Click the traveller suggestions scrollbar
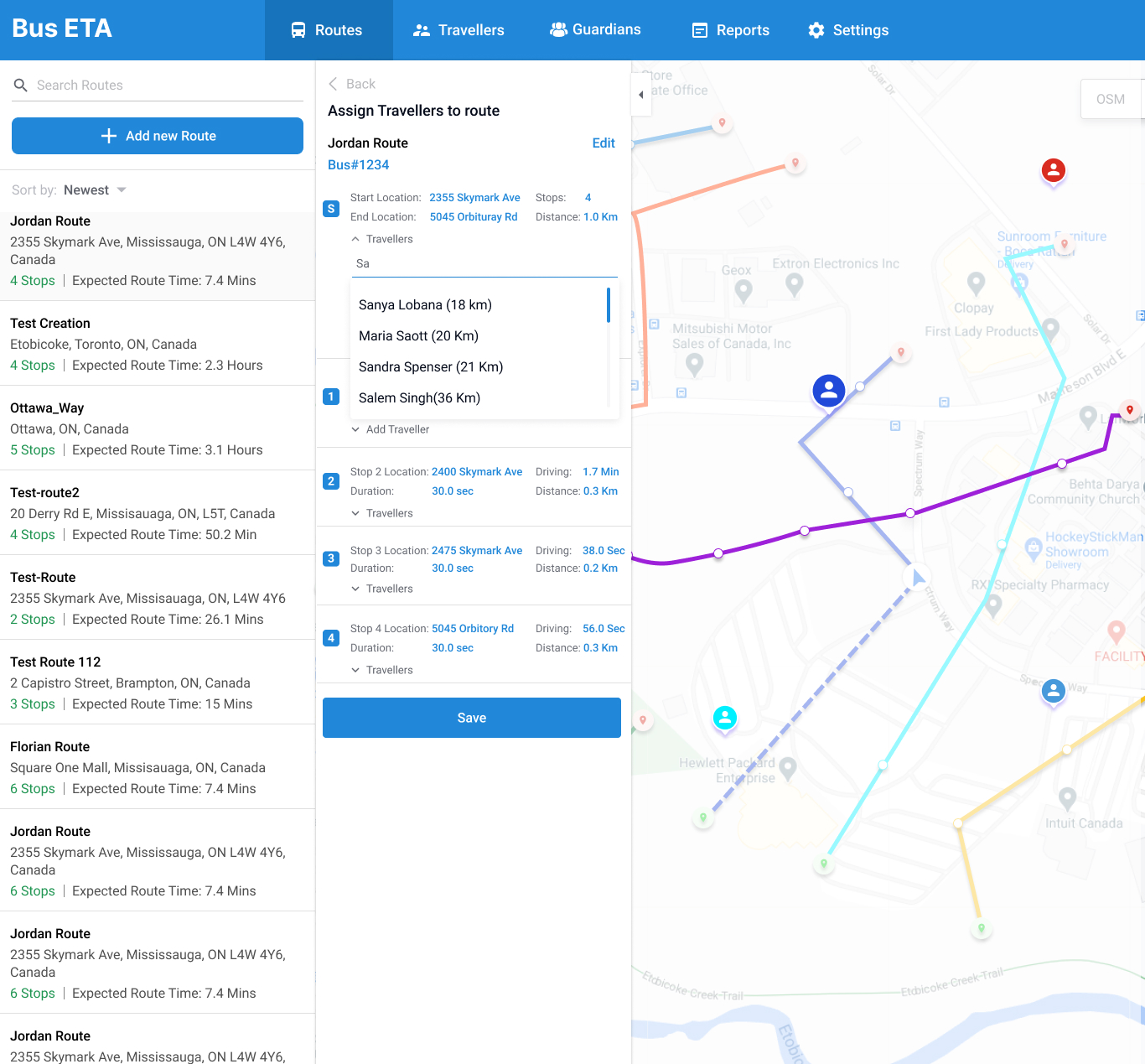1145x1064 pixels. [x=609, y=305]
